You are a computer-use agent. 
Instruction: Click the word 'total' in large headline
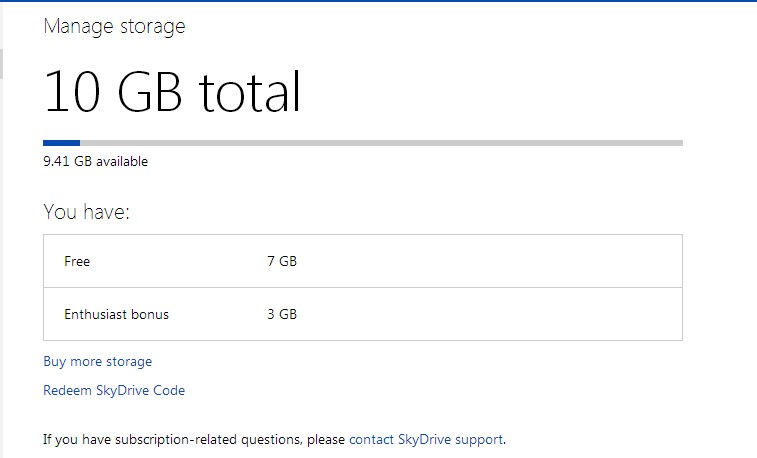(249, 92)
